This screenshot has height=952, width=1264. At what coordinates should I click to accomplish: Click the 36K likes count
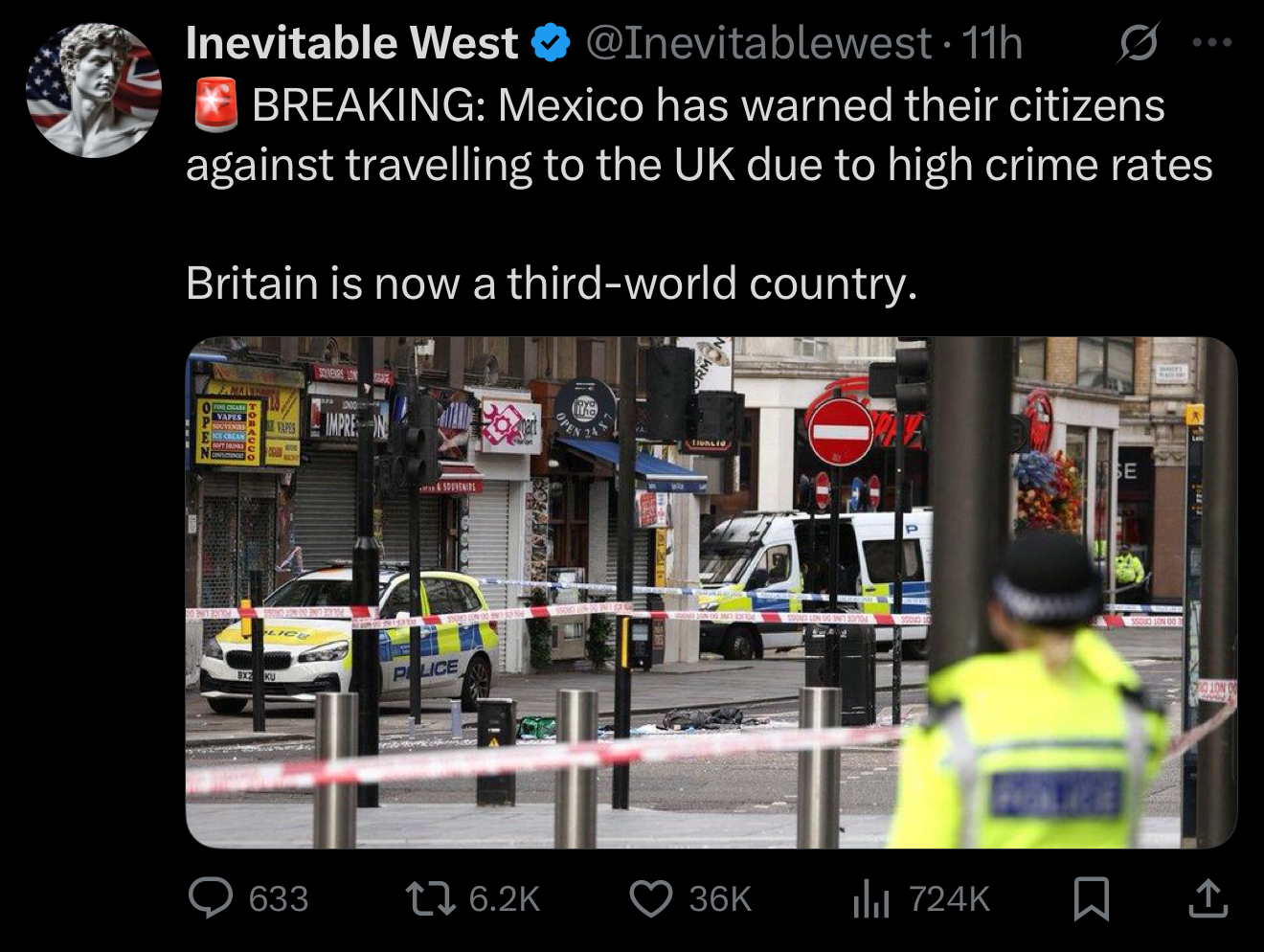click(x=720, y=898)
